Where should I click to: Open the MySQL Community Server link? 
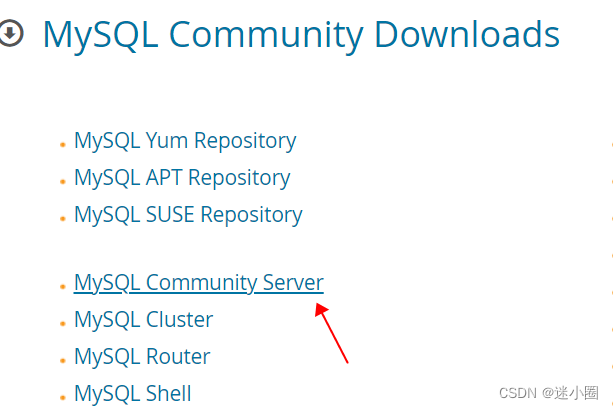[x=199, y=283]
